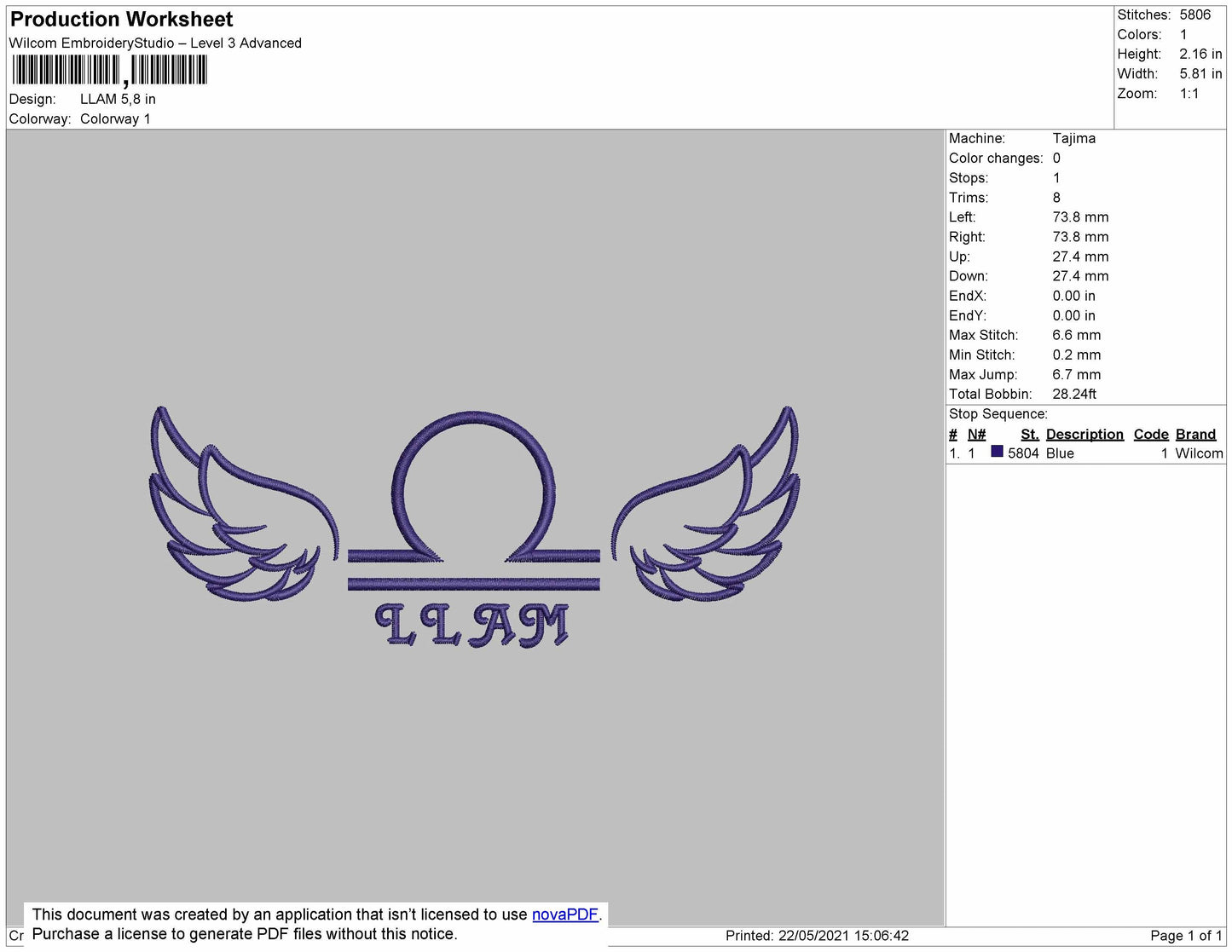Click the Total Bobbin value '28.24ft'
The image size is (1232, 952).
tap(1074, 394)
